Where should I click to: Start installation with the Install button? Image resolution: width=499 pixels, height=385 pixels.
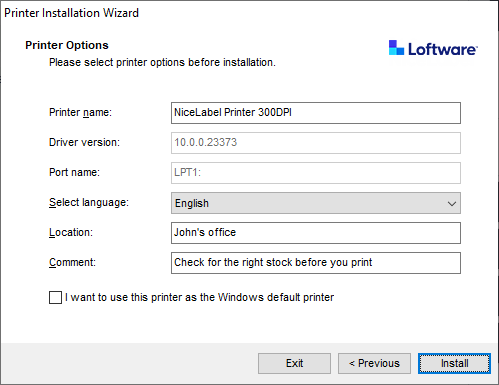454,363
